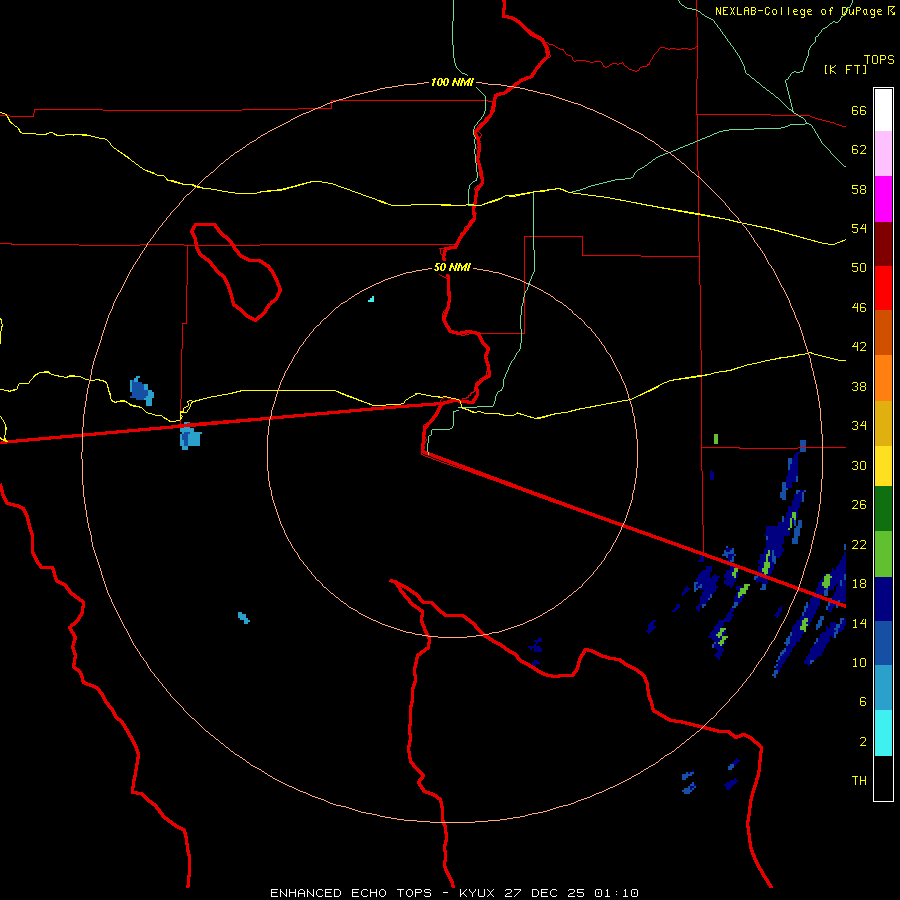Click the 100 NMI range ring label
This screenshot has width=900, height=900.
(452, 82)
